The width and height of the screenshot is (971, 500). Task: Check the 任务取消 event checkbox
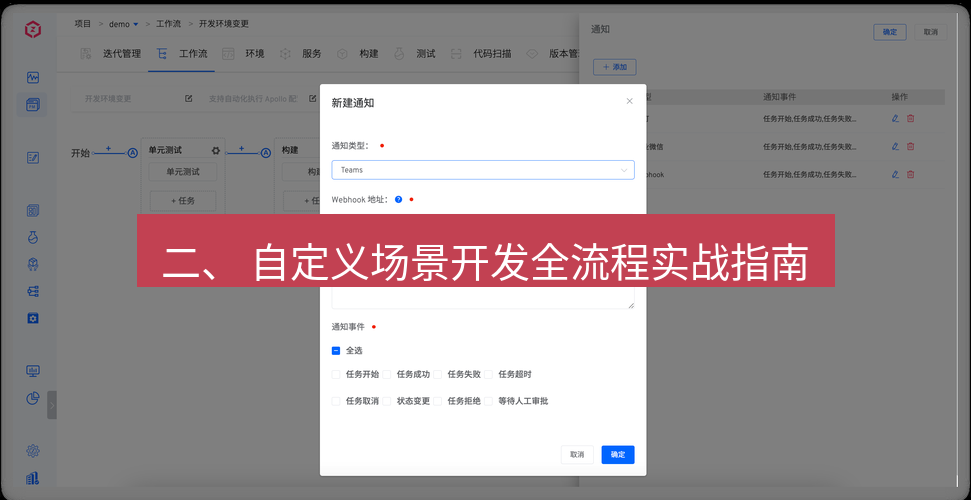tap(336, 401)
